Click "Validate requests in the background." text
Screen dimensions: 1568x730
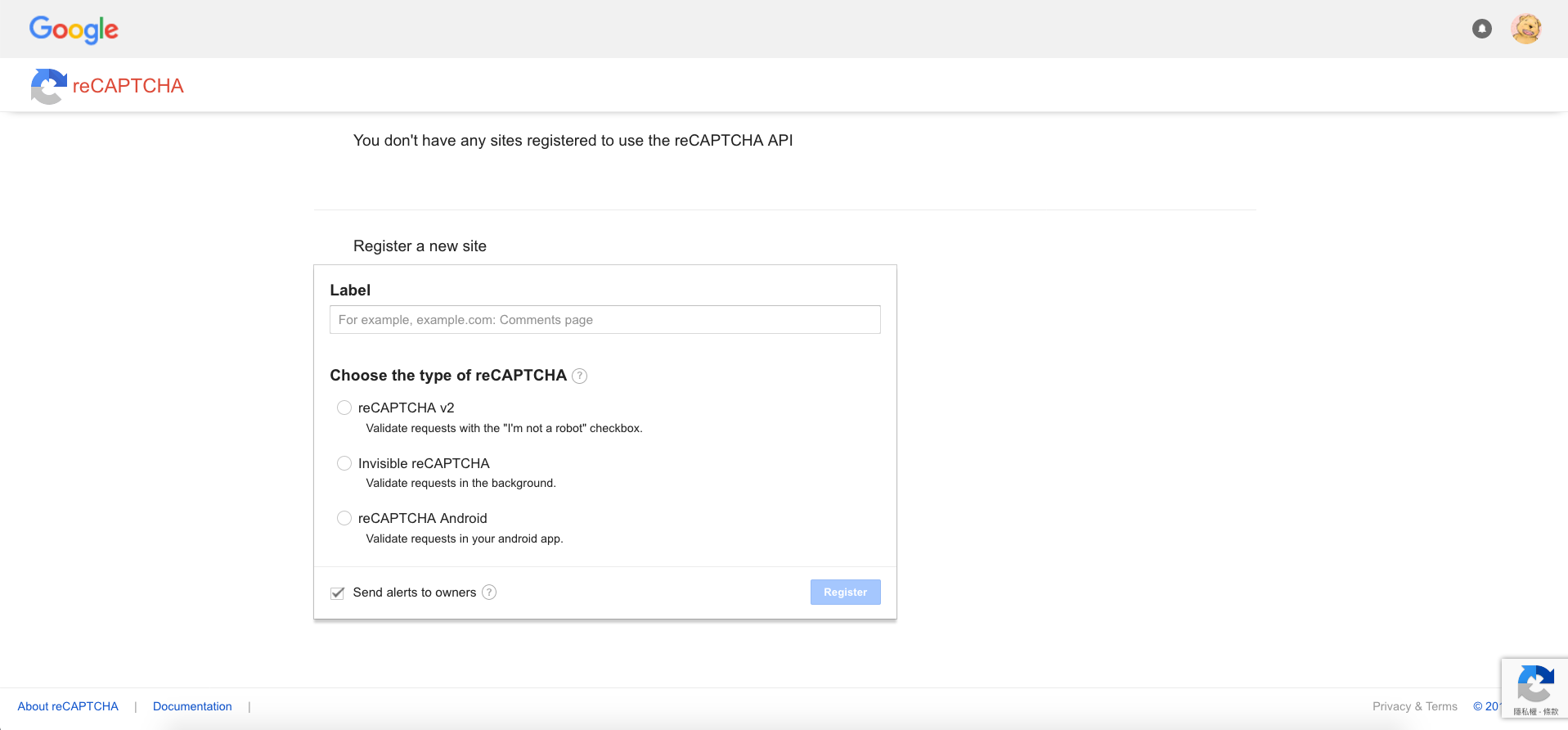point(461,483)
